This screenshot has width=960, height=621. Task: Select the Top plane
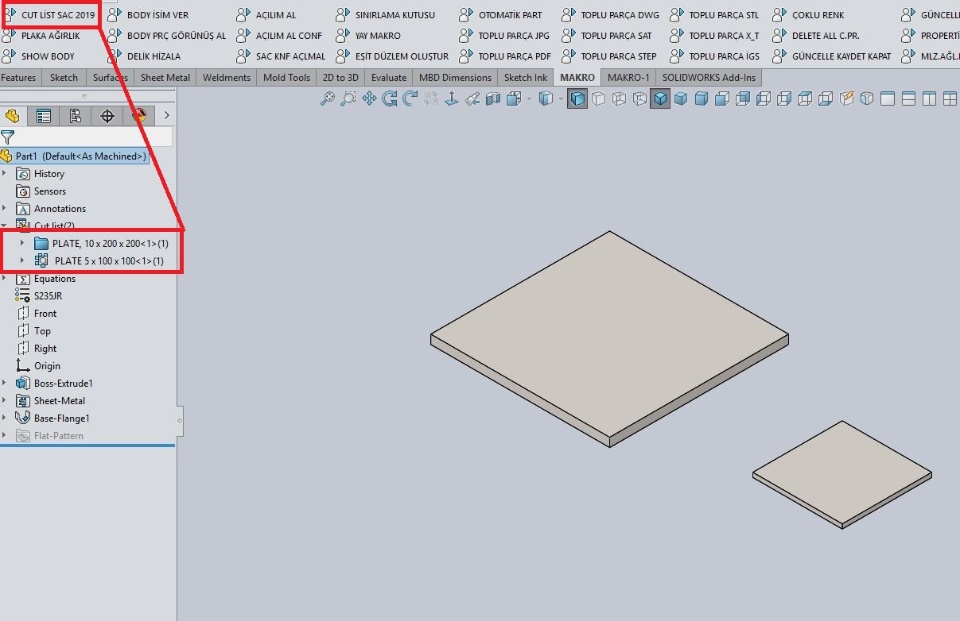point(34,331)
